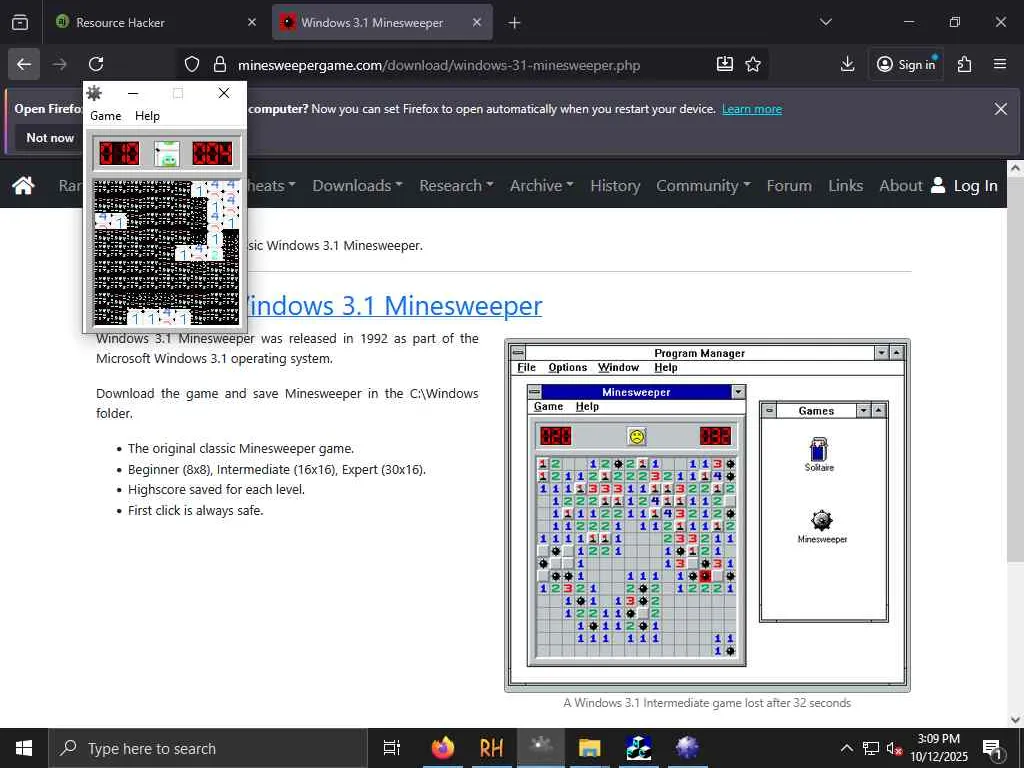Image resolution: width=1024 pixels, height=768 pixels.
Task: Expand the Research nav dropdown
Action: click(456, 185)
